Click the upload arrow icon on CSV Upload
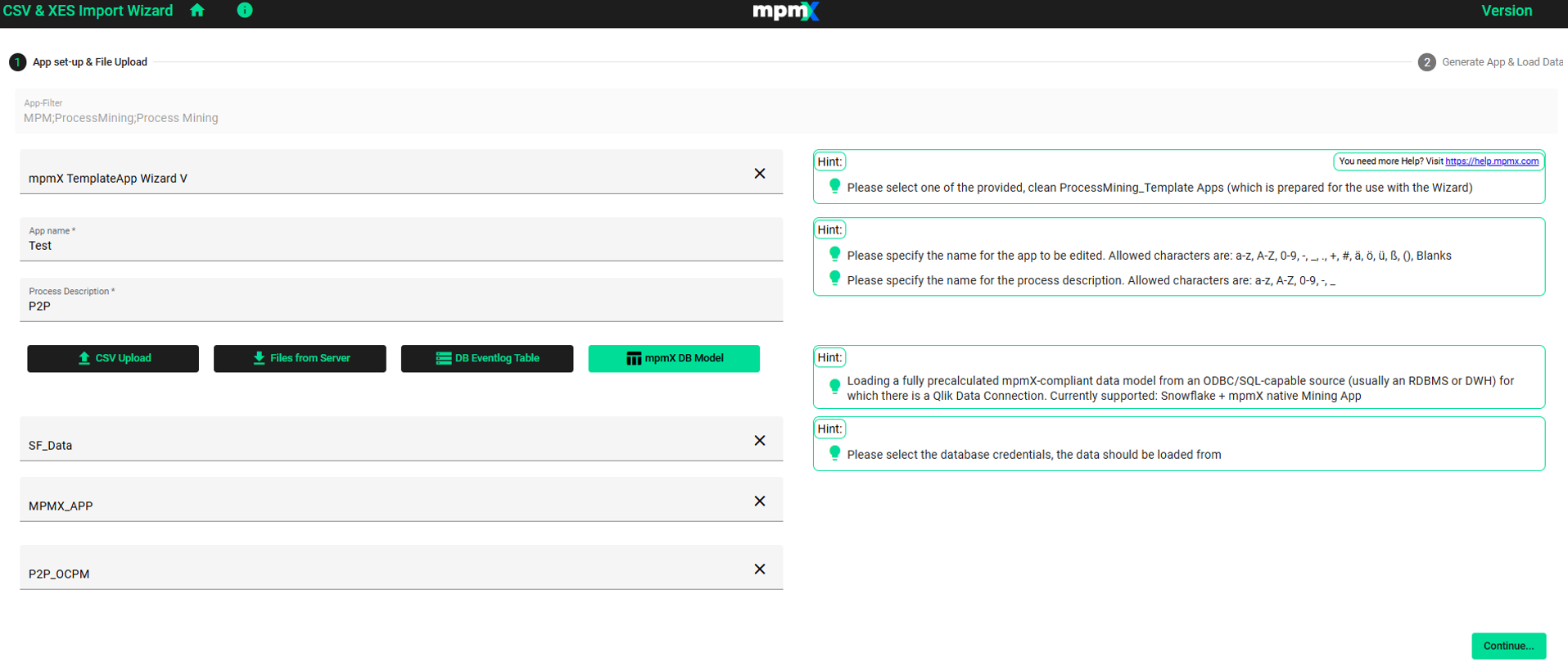The width and height of the screenshot is (1568, 667). [84, 358]
